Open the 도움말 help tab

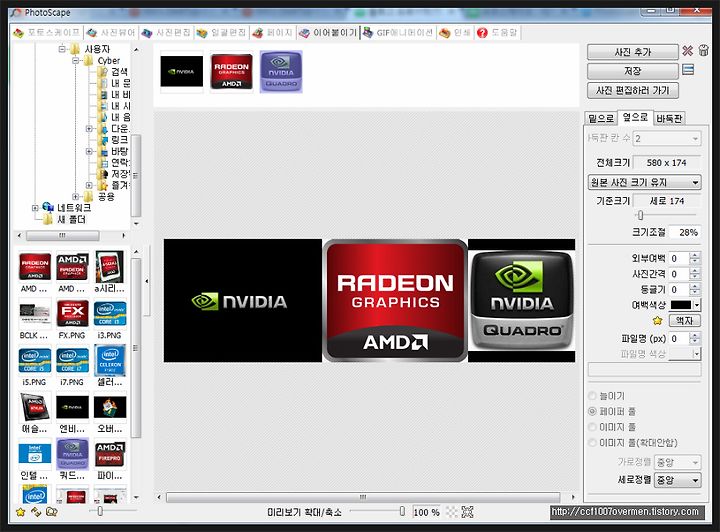(x=497, y=33)
